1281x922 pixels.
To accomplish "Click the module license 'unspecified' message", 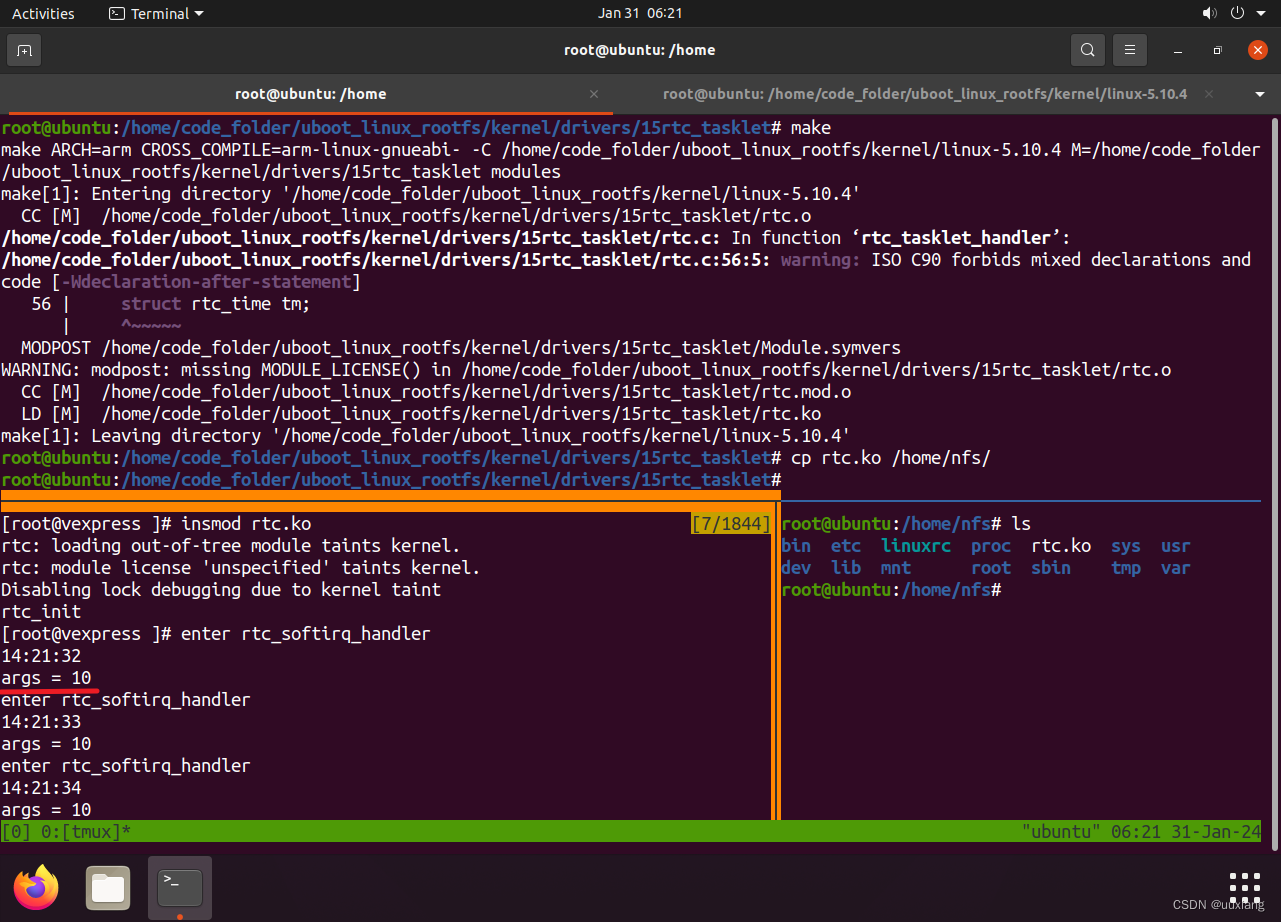I will tap(241, 568).
